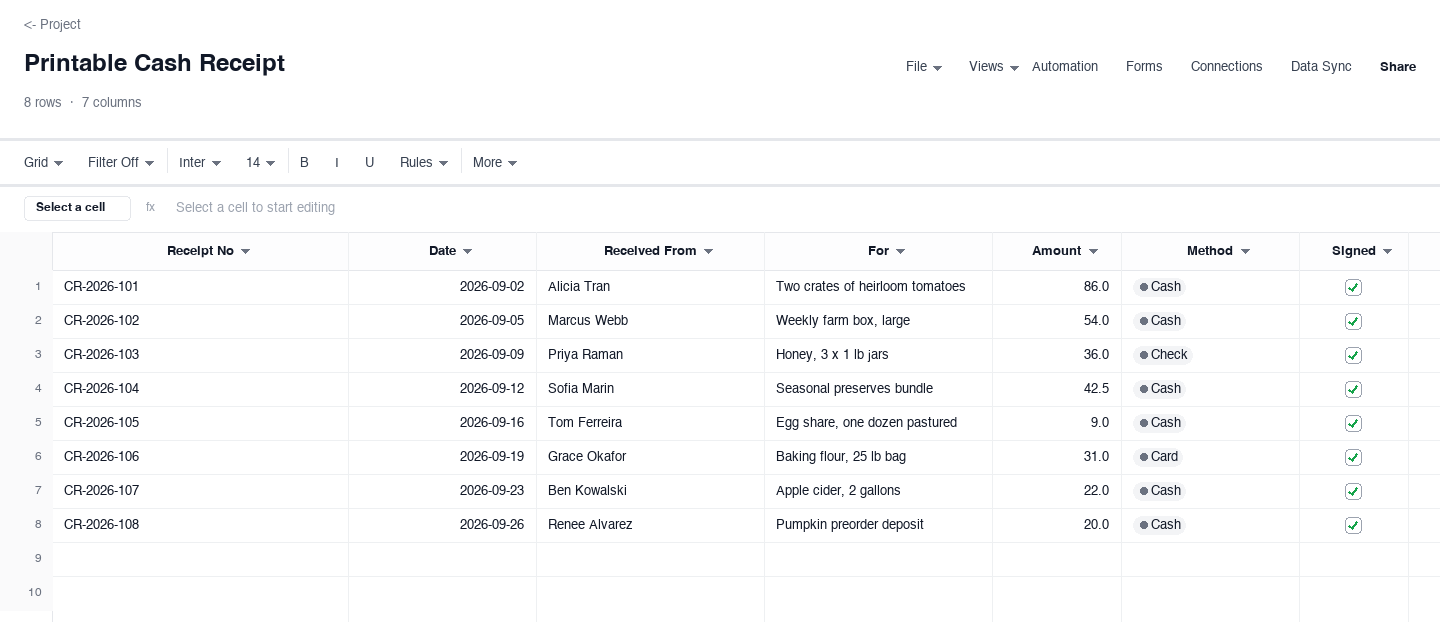Open the Grid view dropdown
This screenshot has height=622, width=1440.
pyautogui.click(x=44, y=162)
